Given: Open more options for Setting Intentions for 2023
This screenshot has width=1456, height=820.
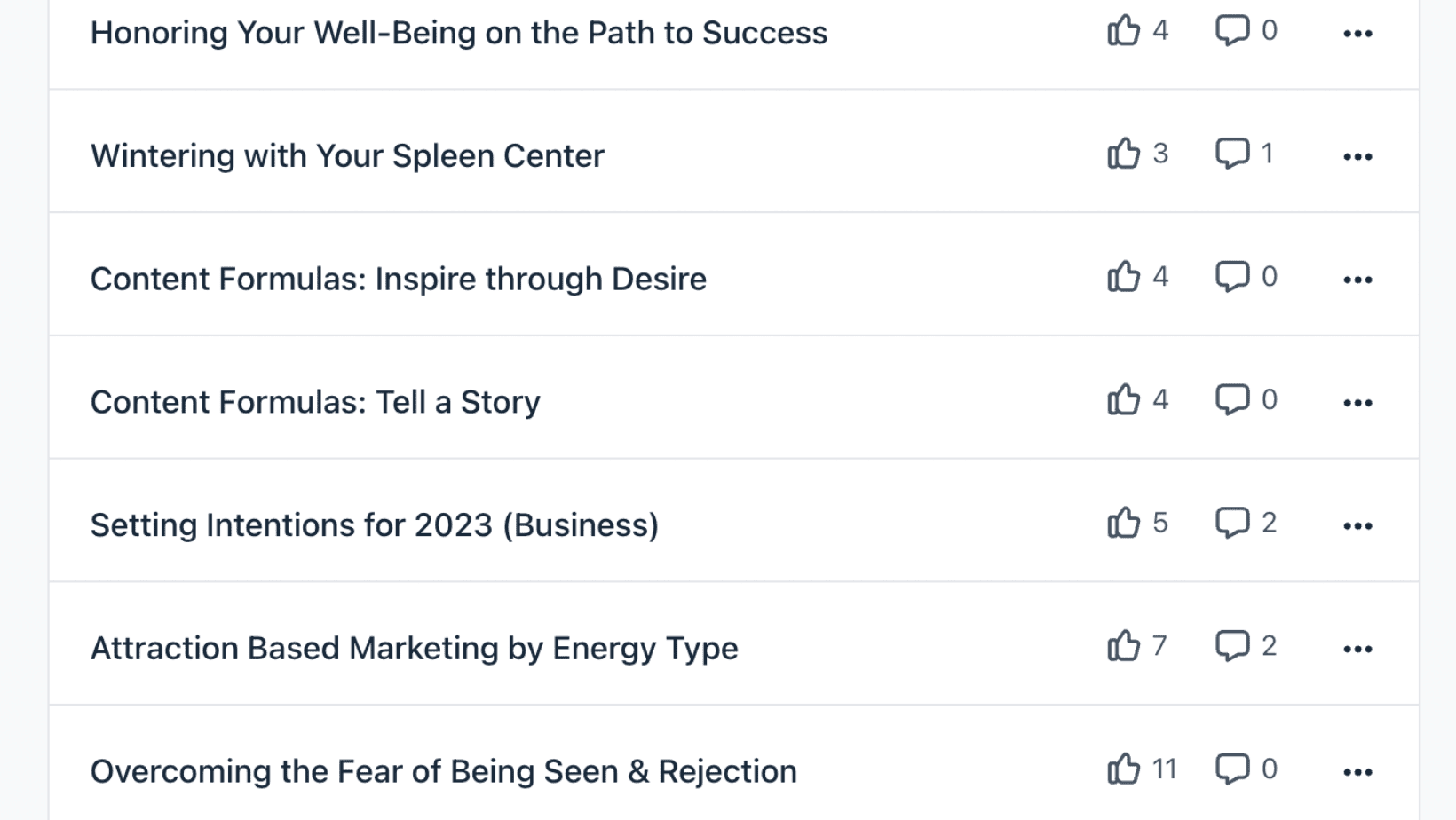Looking at the screenshot, I should 1357,526.
